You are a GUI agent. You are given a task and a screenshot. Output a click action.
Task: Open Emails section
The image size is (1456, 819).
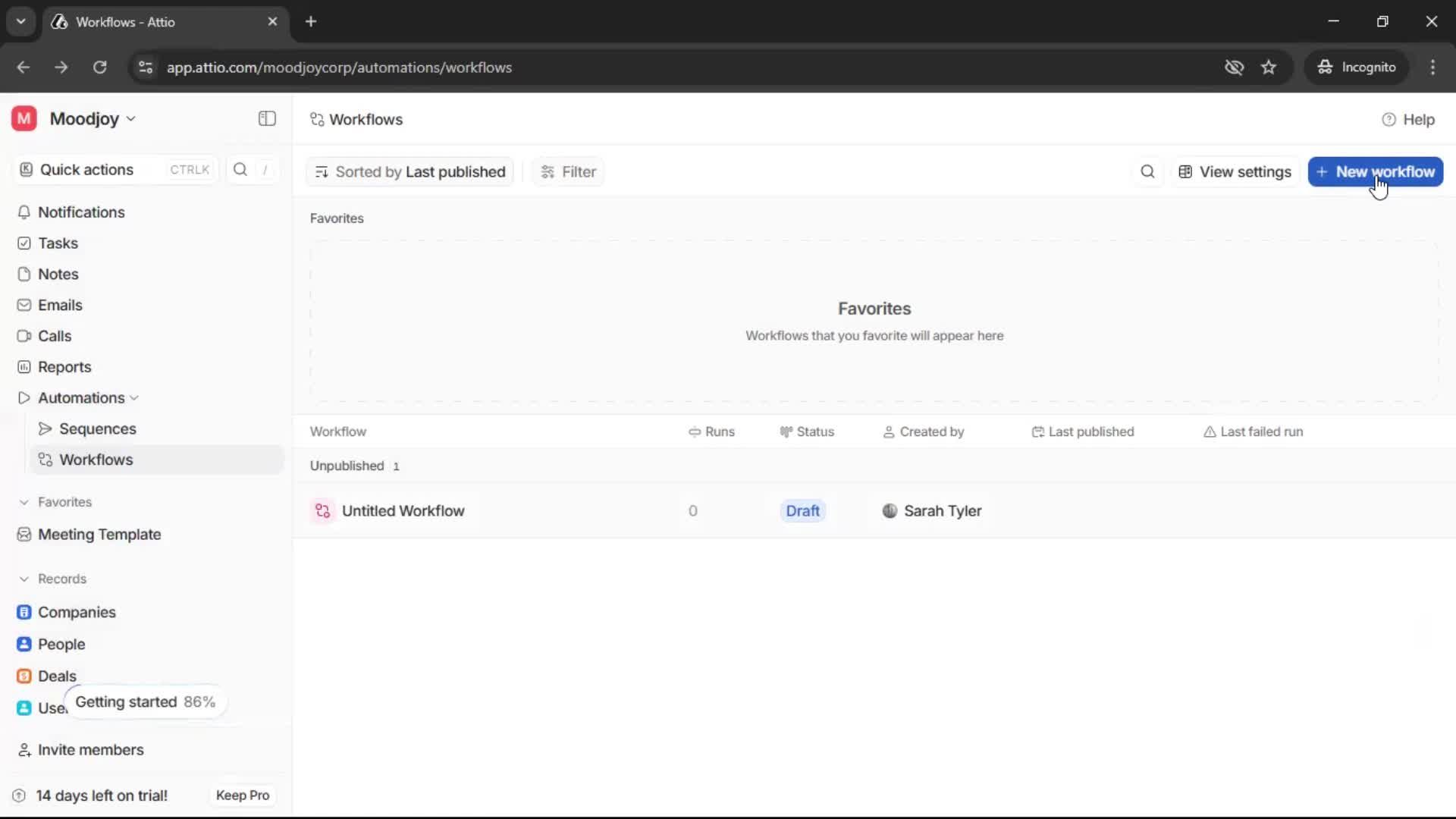[60, 305]
